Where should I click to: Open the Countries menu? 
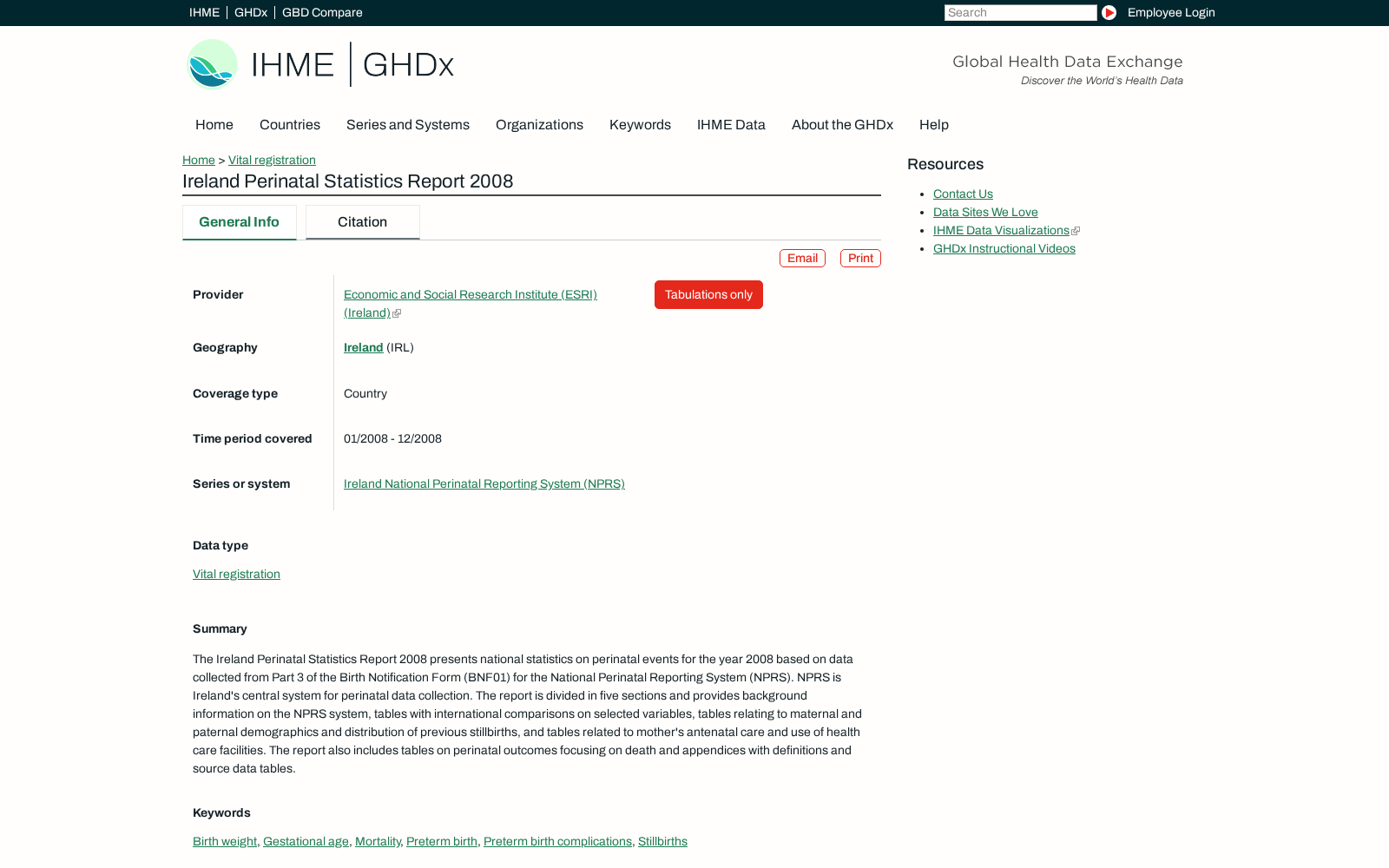pos(290,124)
